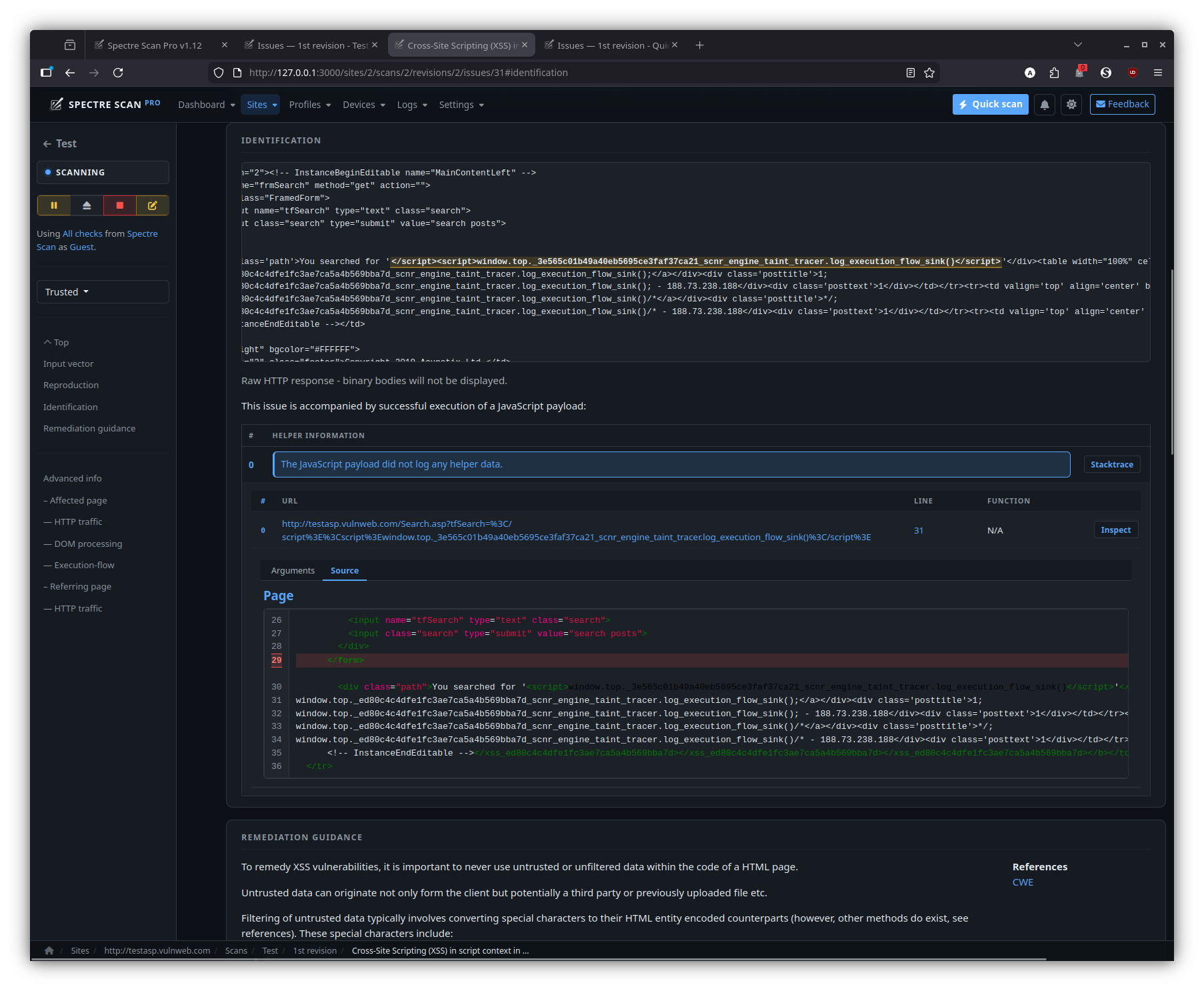Open DOM processing in sidebar
1204x991 pixels.
coord(83,544)
